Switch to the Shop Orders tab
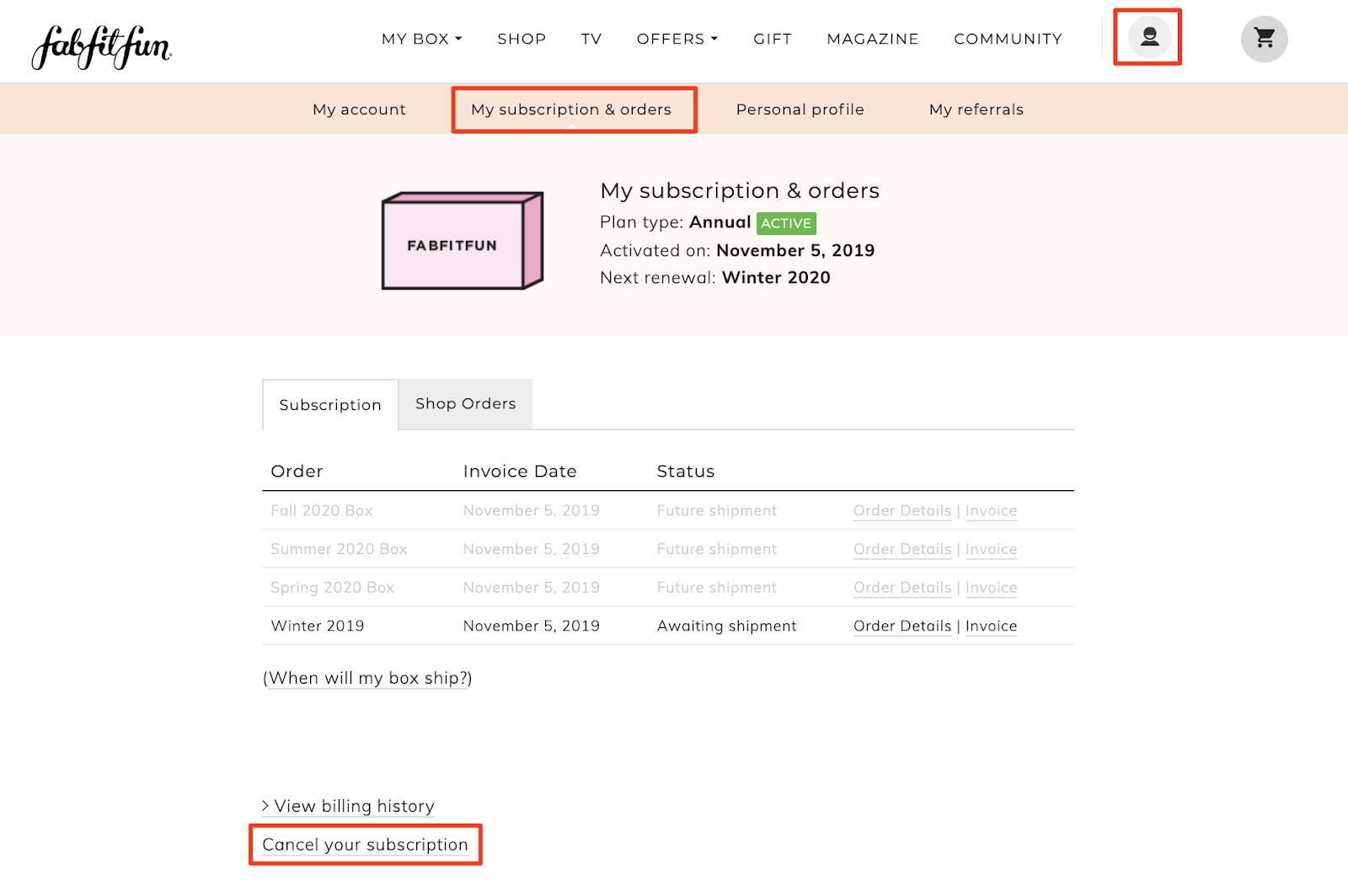1348x896 pixels. point(465,404)
